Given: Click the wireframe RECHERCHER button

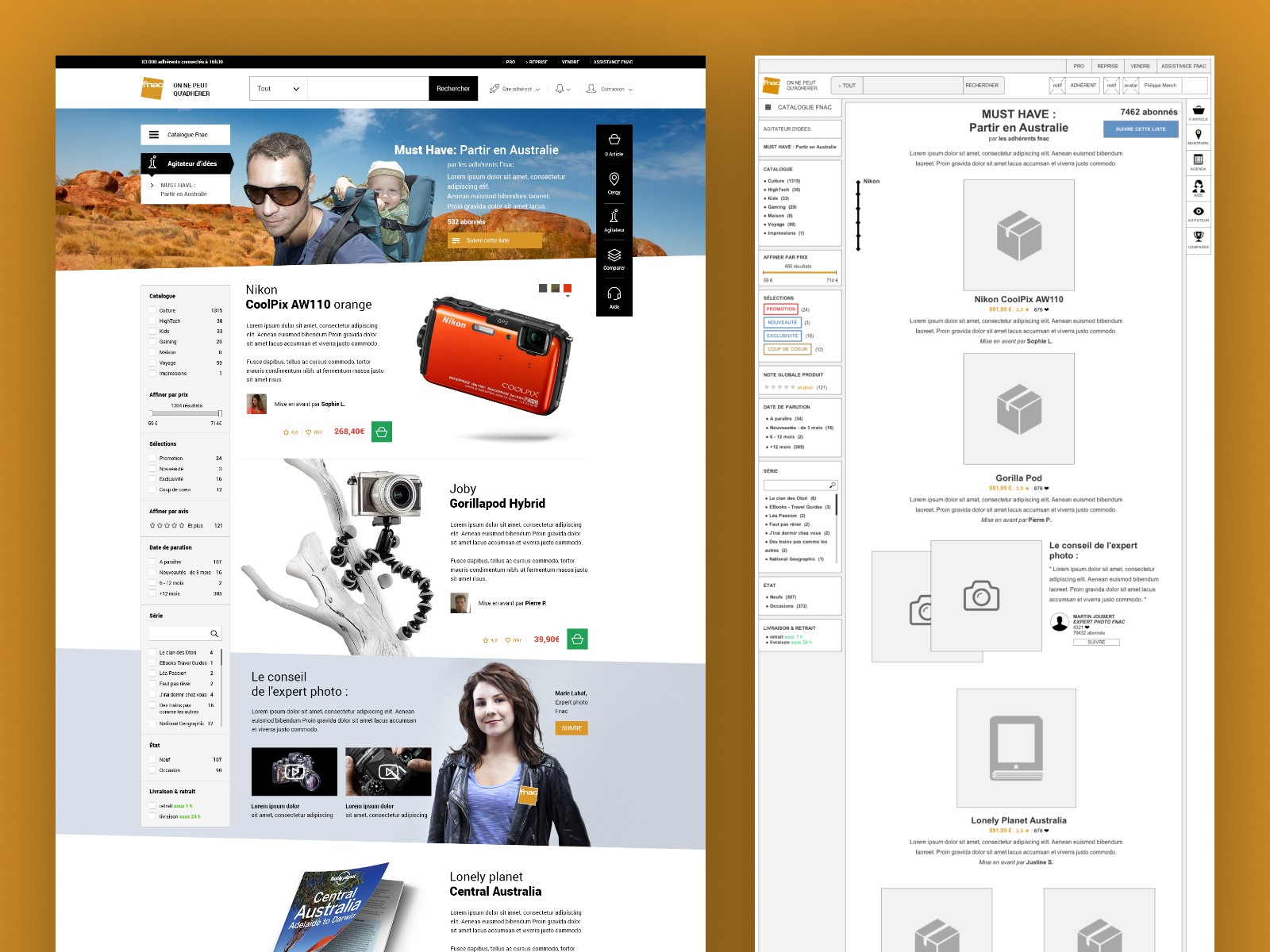Looking at the screenshot, I should [x=983, y=86].
